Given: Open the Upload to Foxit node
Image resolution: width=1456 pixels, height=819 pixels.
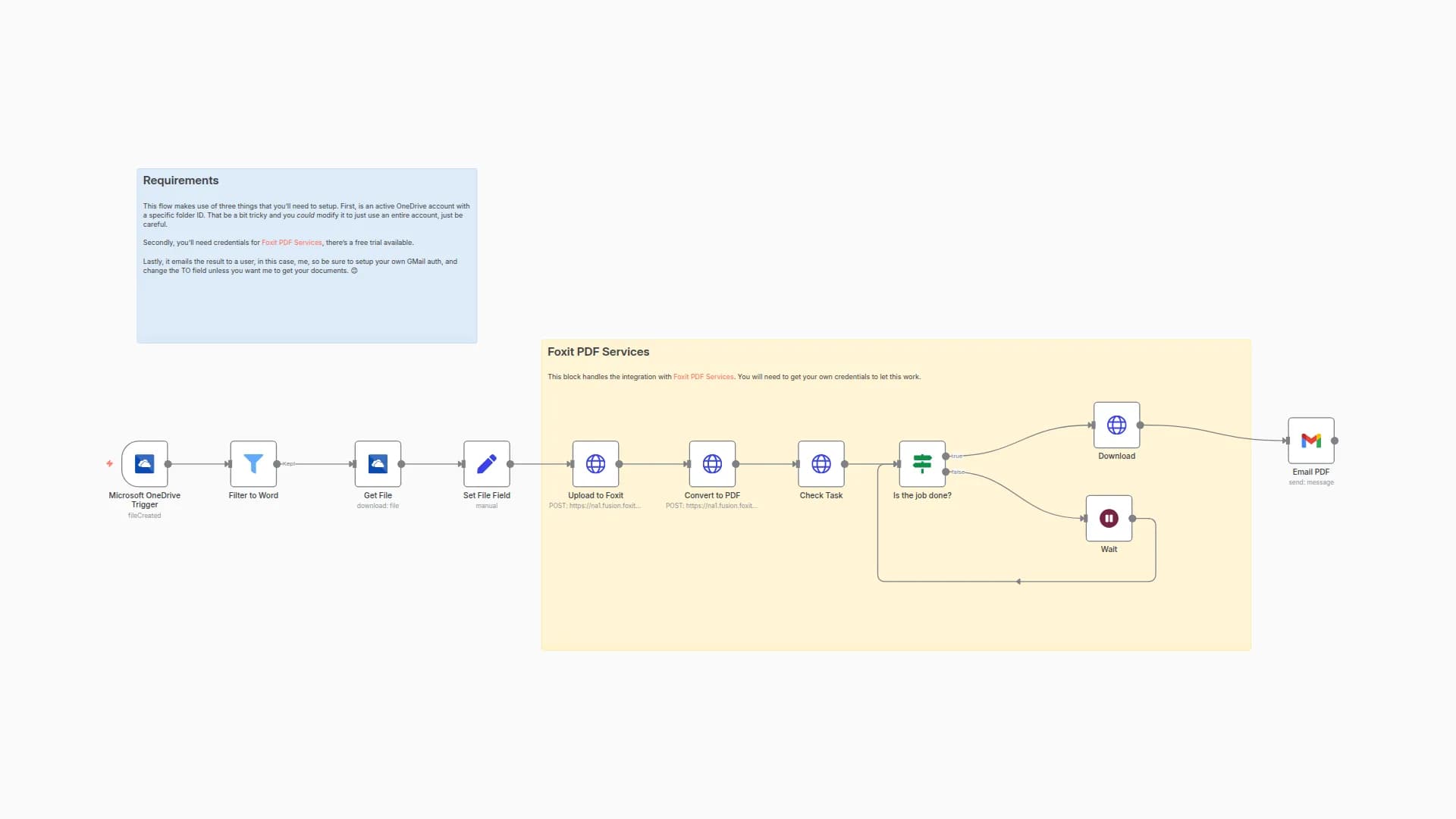Looking at the screenshot, I should pyautogui.click(x=596, y=464).
